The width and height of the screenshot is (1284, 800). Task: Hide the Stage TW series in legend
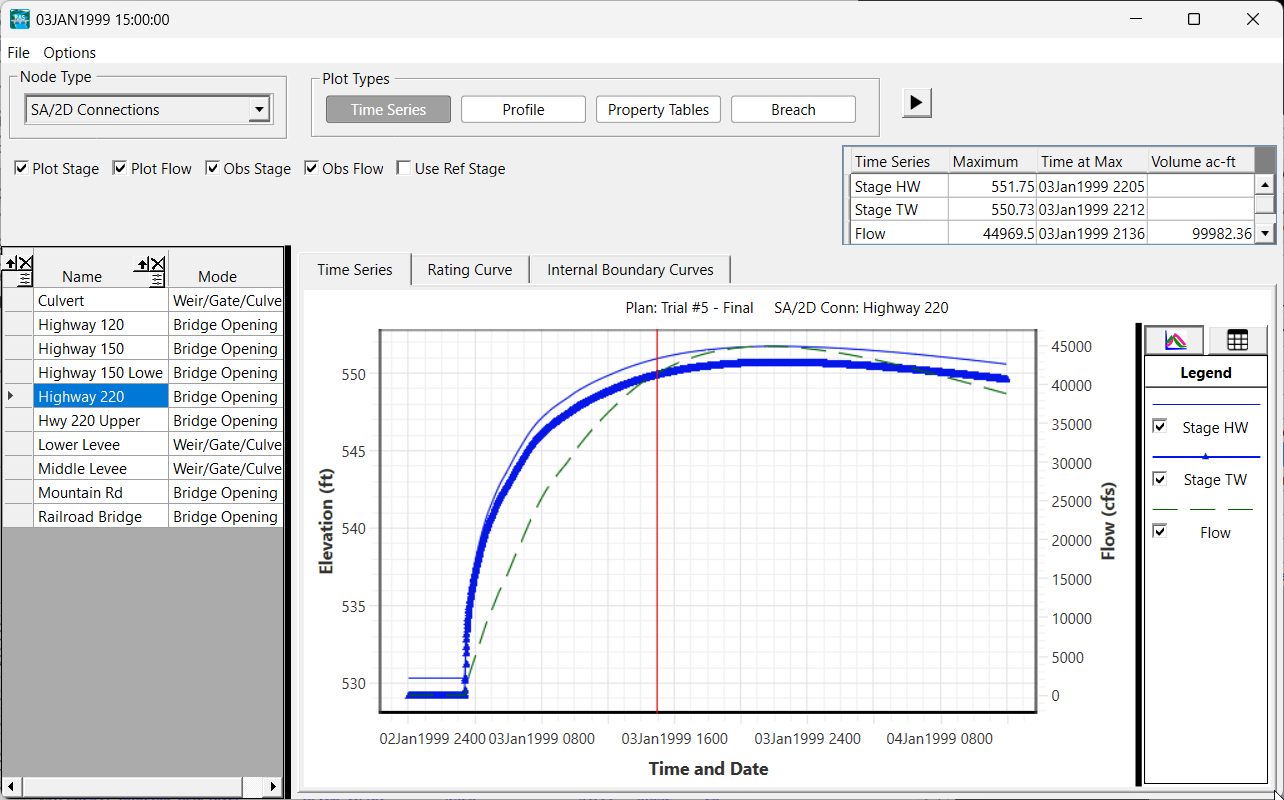point(1160,479)
